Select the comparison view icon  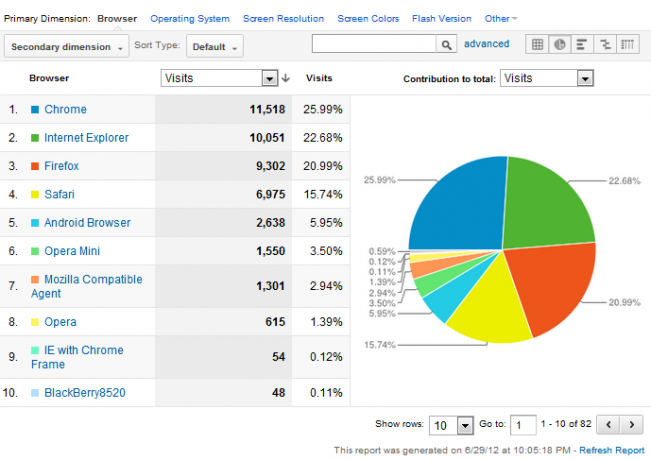605,44
